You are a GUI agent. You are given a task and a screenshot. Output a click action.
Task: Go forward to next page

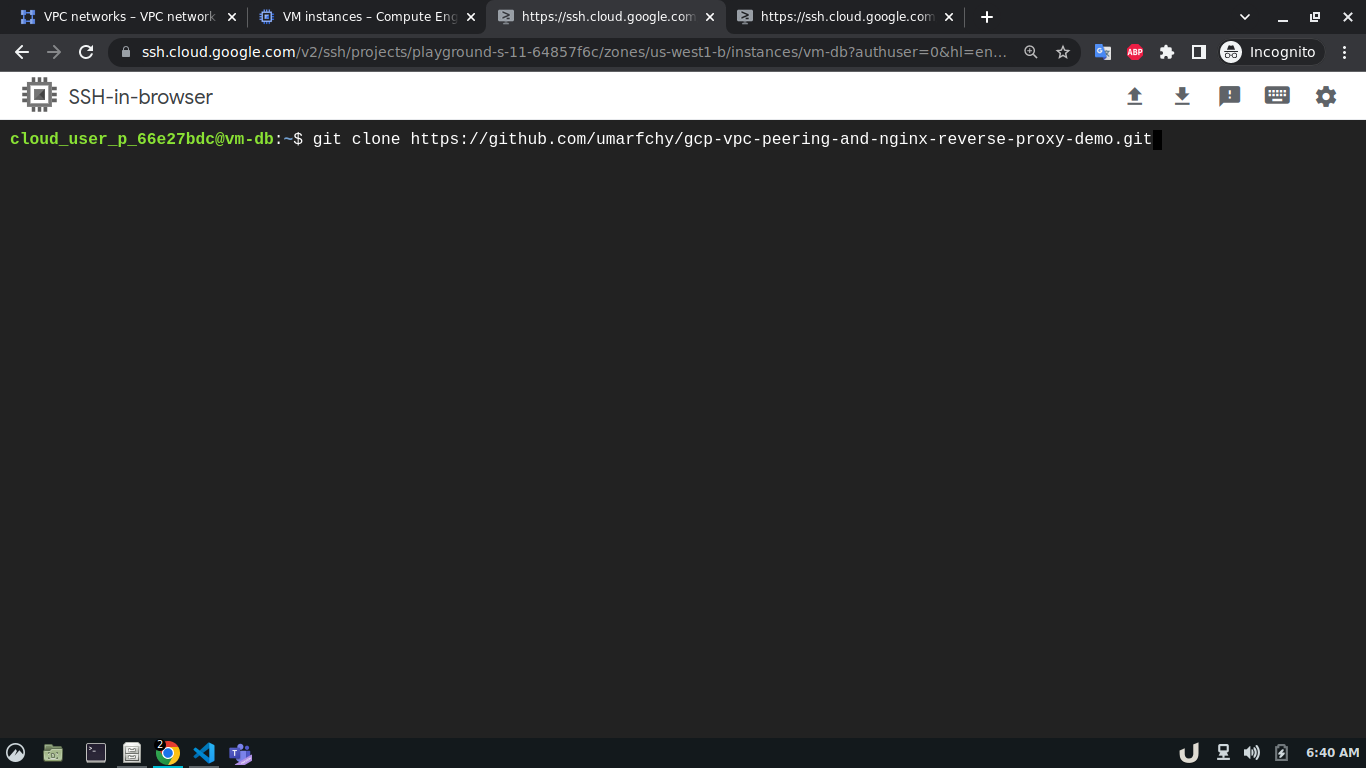[x=54, y=52]
